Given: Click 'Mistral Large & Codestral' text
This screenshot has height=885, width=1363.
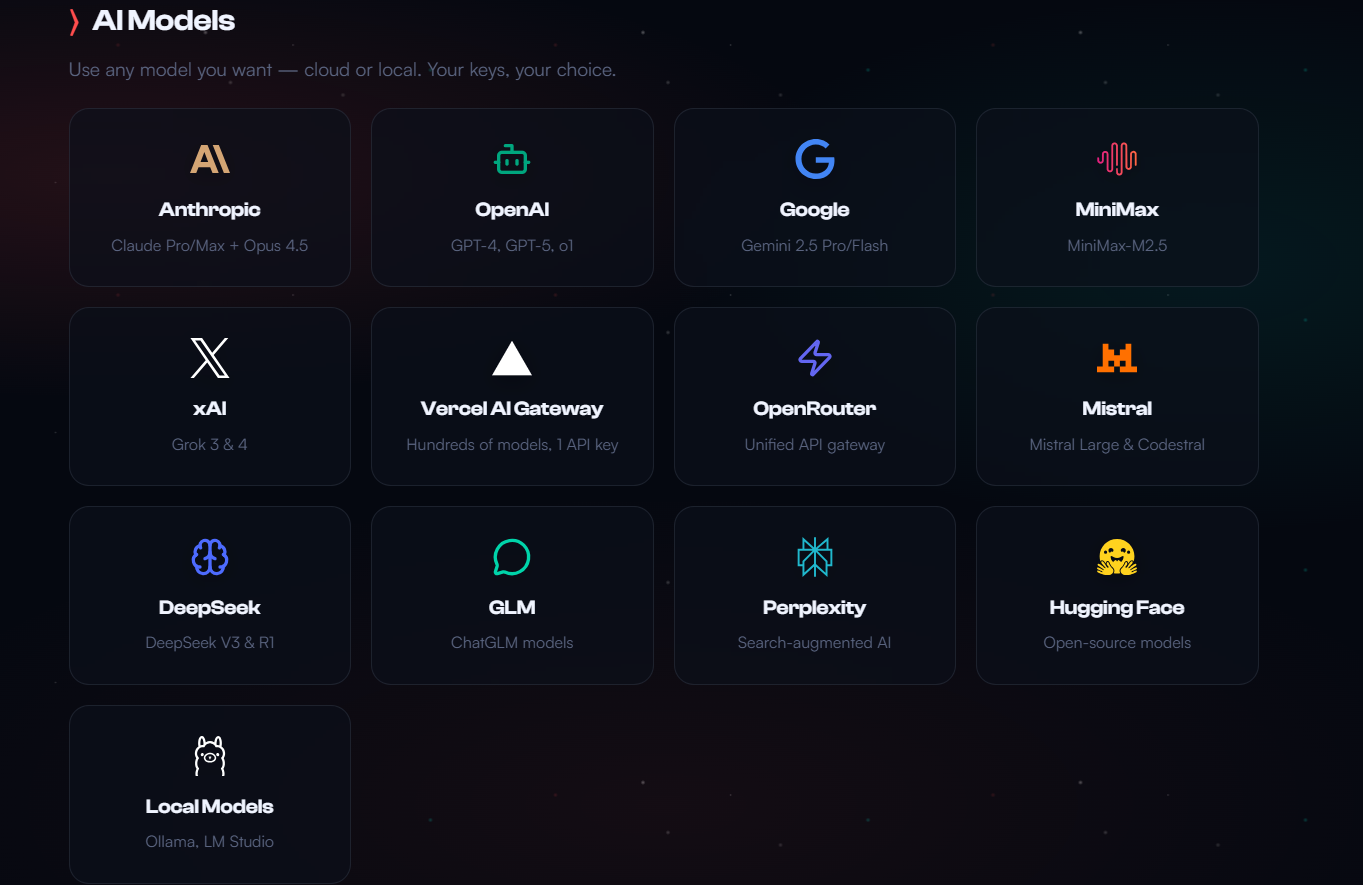Looking at the screenshot, I should (1117, 444).
